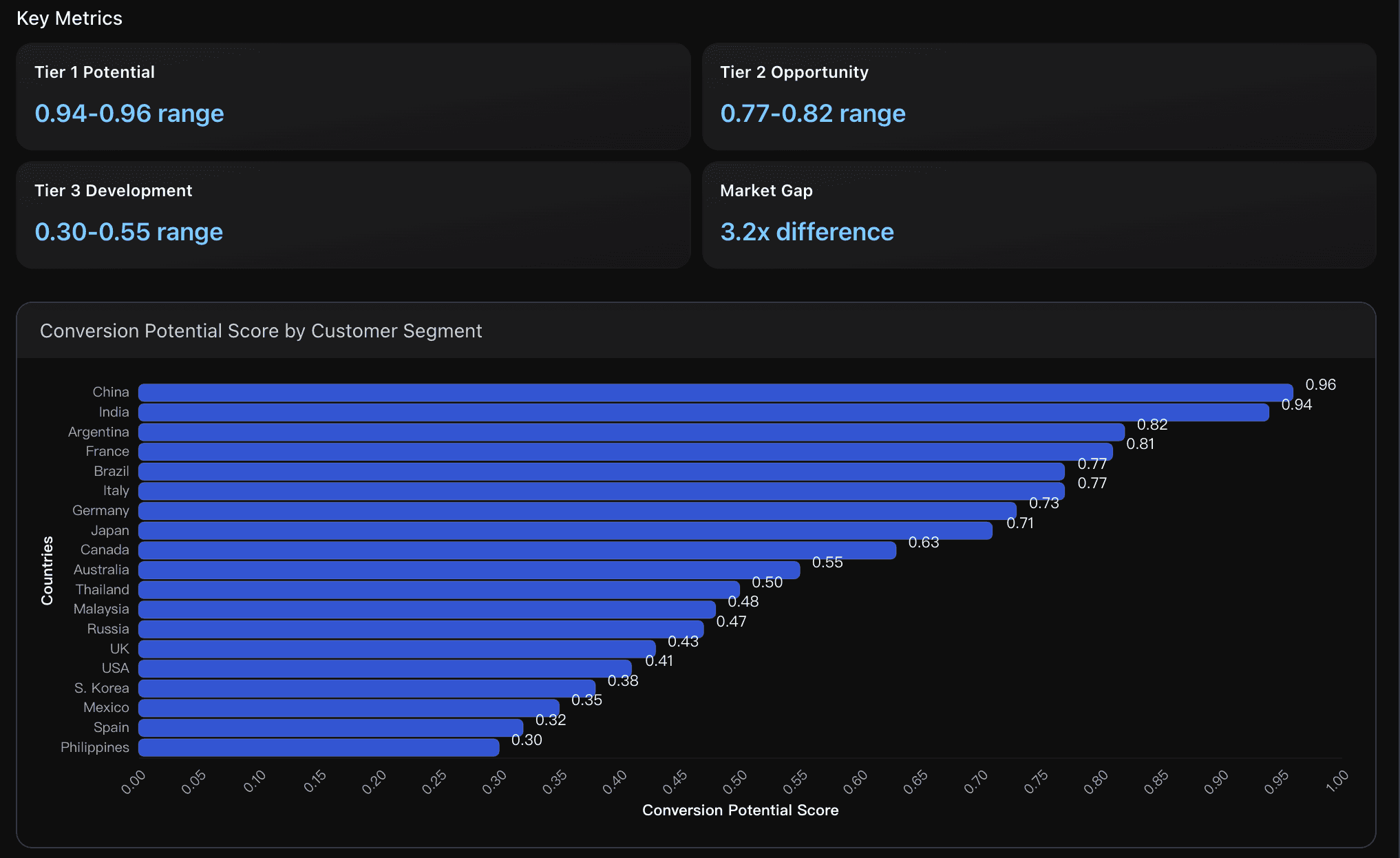Select the Argentina country label
Screen dimensions: 1400x858
(98, 432)
